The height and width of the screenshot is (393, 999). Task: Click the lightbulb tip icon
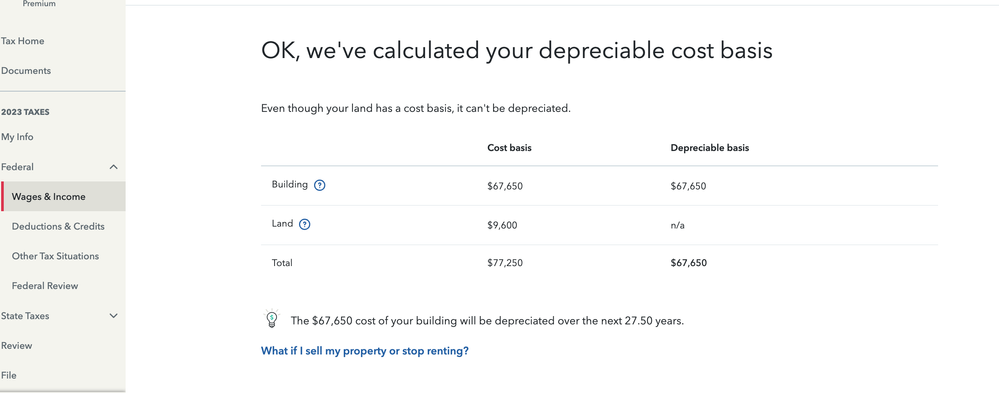point(272,318)
